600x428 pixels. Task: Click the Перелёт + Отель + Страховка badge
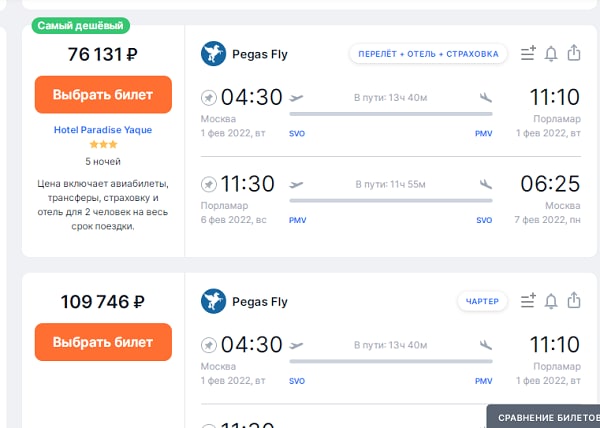click(x=428, y=54)
